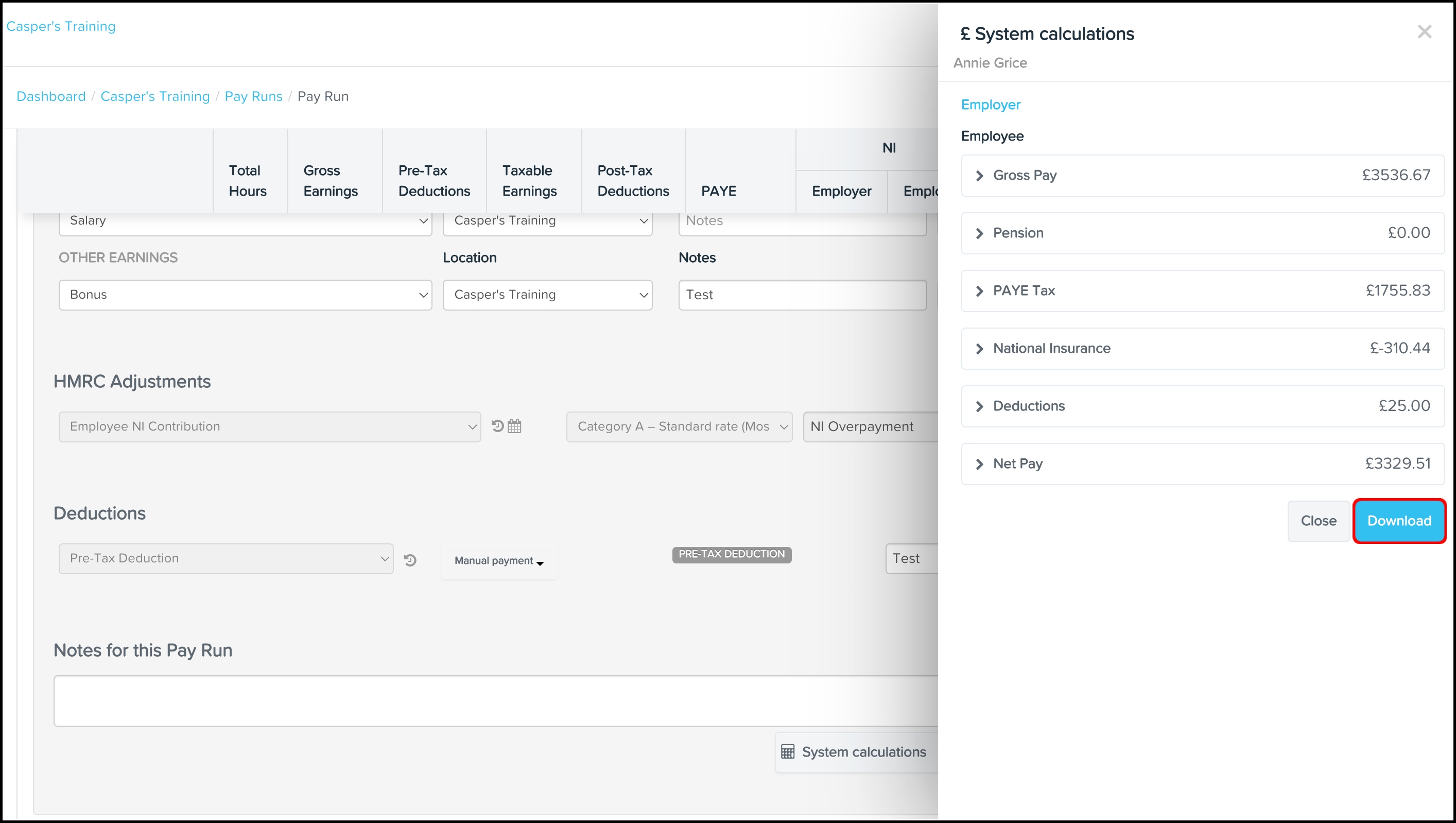Click the Pension amount £0.00
Image resolution: width=1456 pixels, height=823 pixels.
coord(1409,233)
